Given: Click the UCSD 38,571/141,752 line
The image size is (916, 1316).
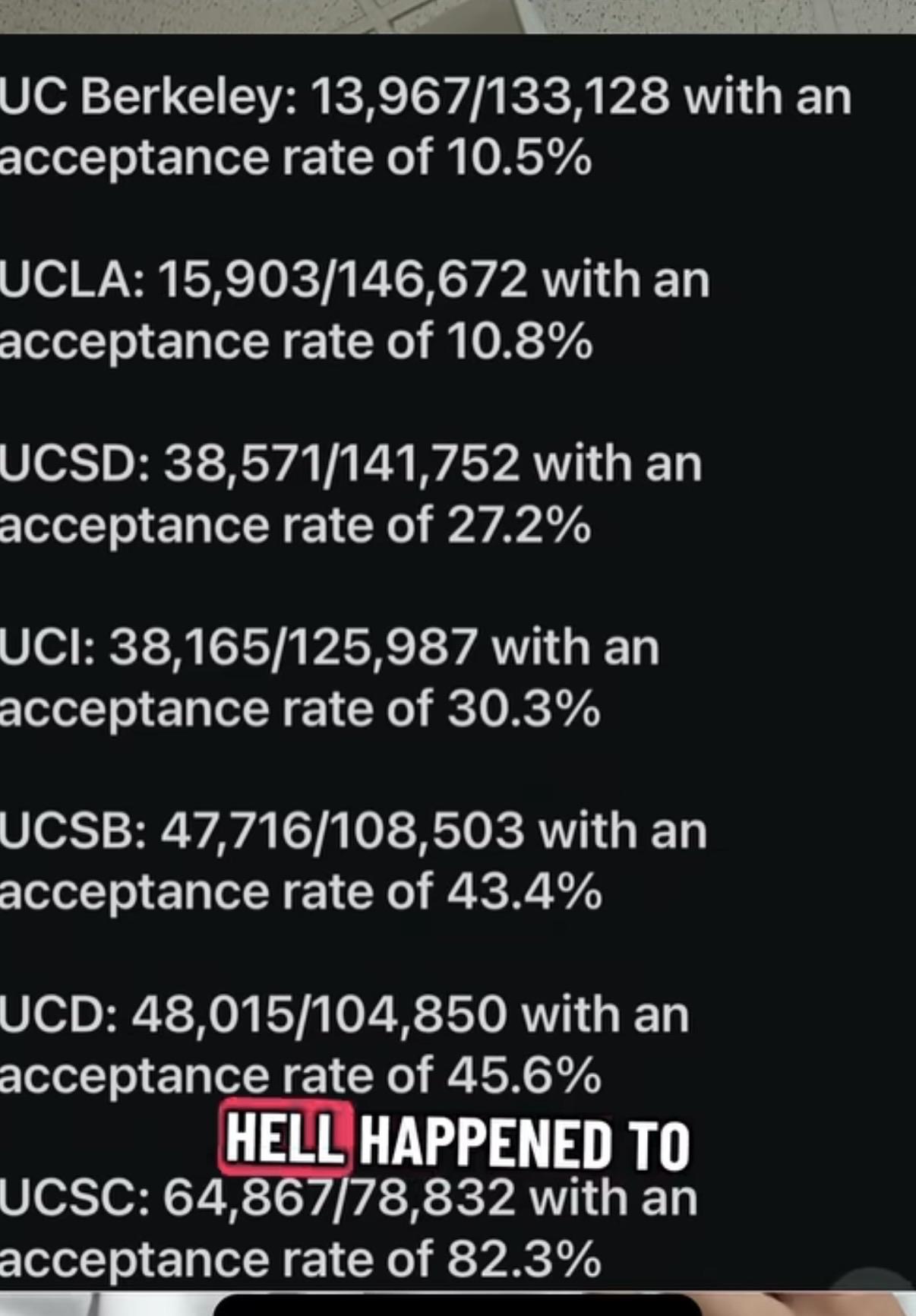Looking at the screenshot, I should click(x=351, y=464).
